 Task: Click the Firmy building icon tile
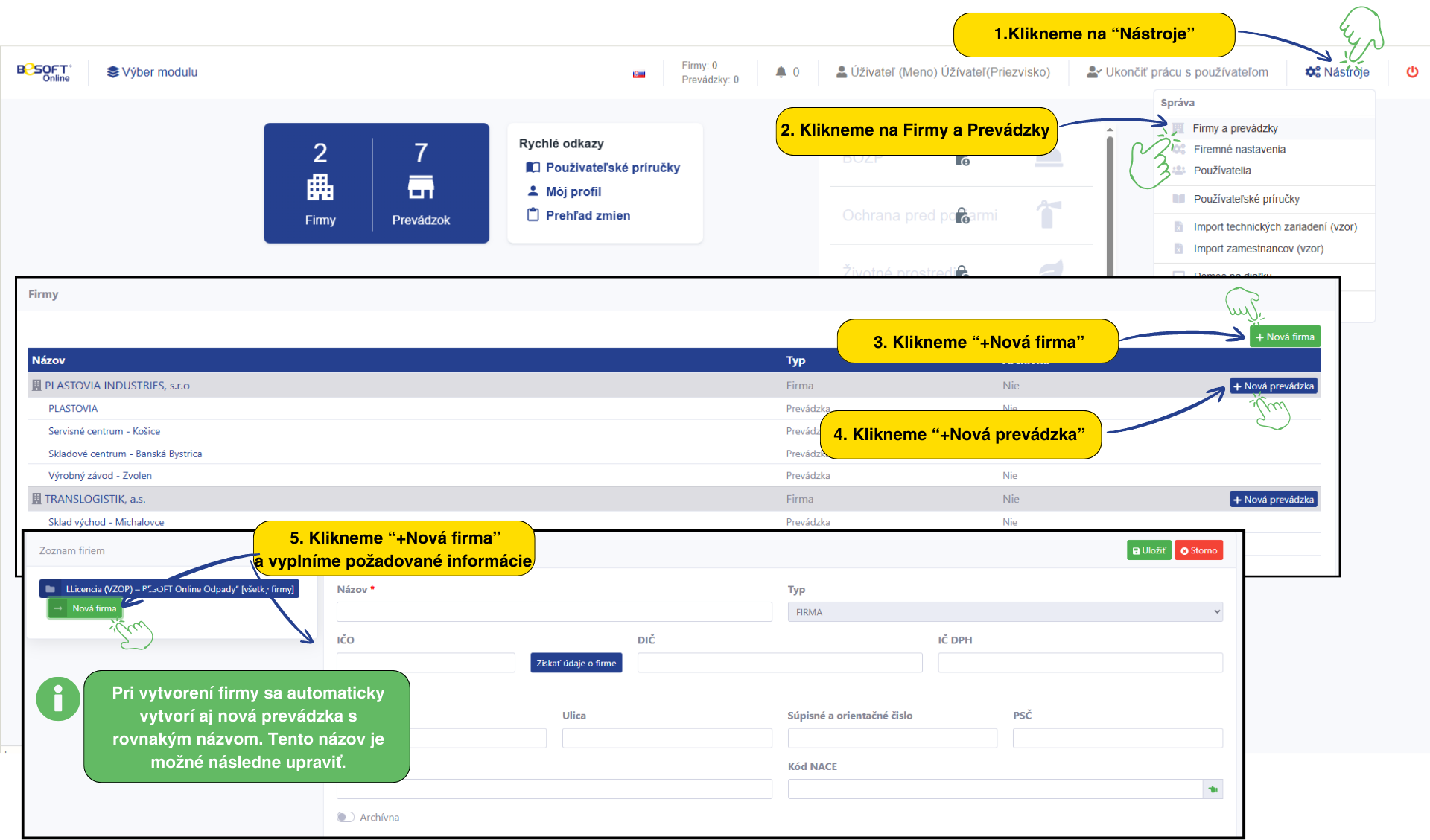click(320, 186)
